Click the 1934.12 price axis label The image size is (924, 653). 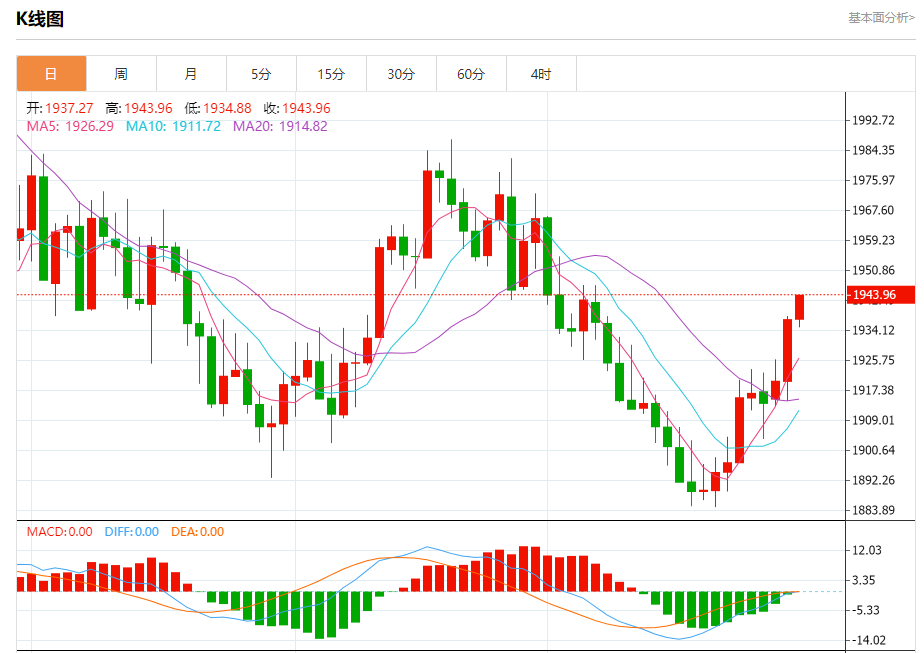click(873, 331)
